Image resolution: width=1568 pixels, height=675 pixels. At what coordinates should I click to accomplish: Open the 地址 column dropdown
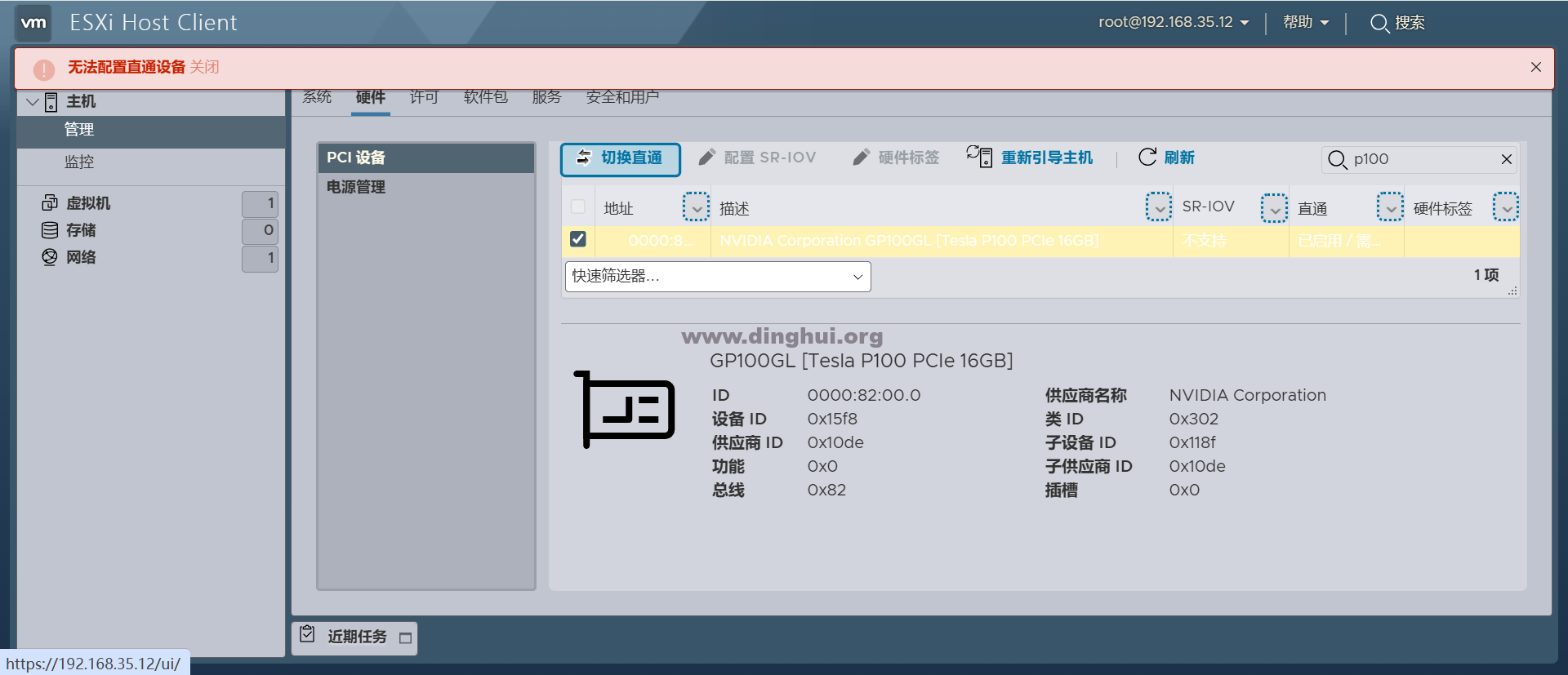(x=697, y=207)
